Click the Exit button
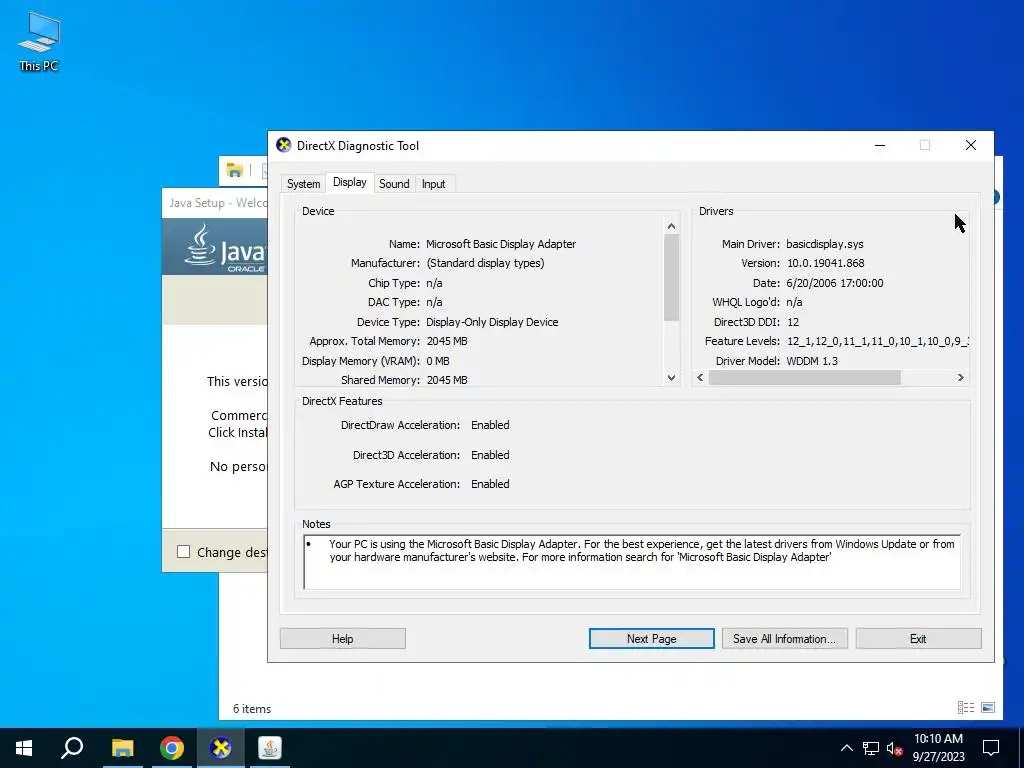This screenshot has height=768, width=1024. pyautogui.click(x=918, y=639)
